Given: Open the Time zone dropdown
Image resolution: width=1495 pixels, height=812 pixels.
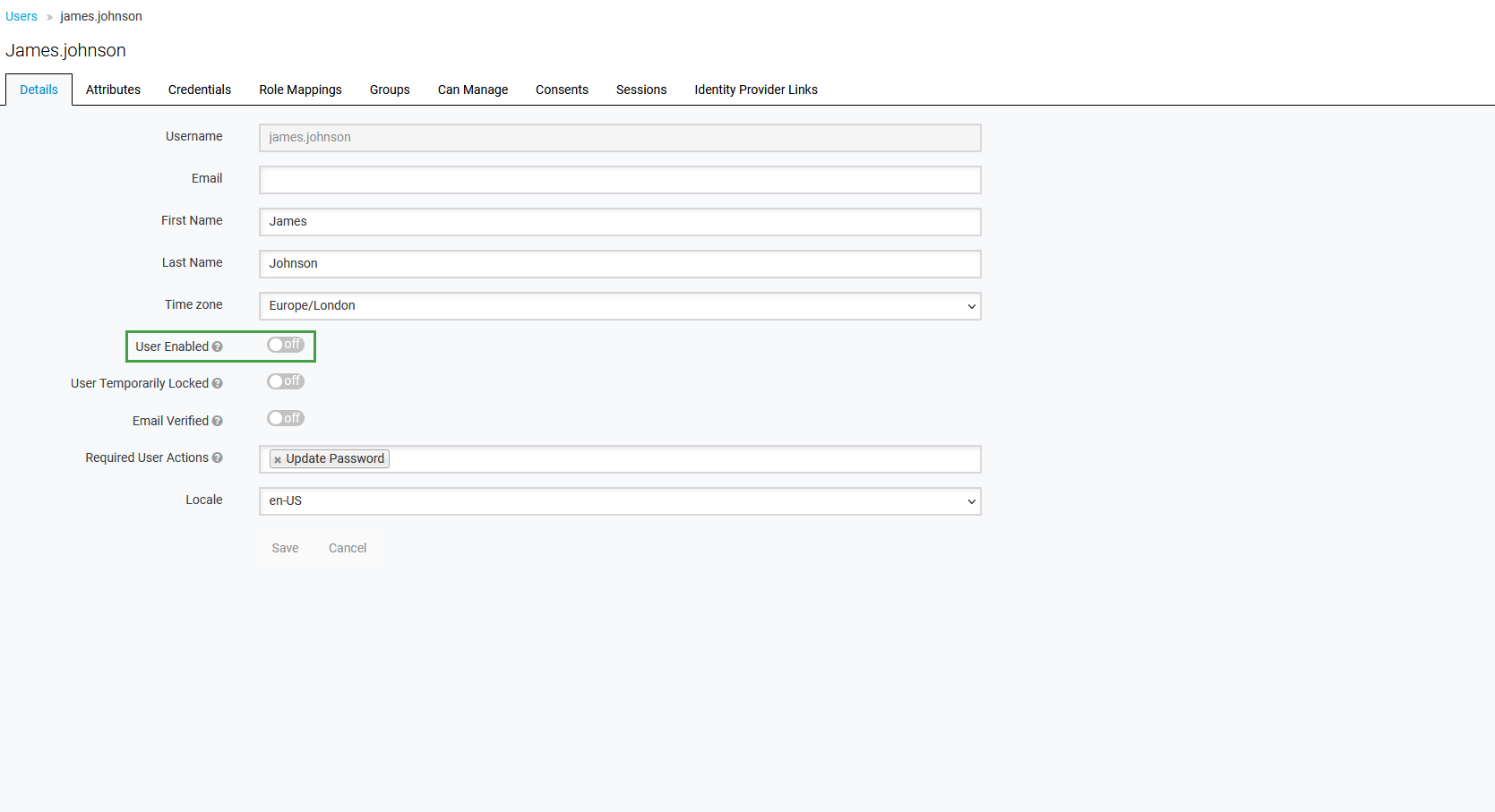Looking at the screenshot, I should [620, 306].
